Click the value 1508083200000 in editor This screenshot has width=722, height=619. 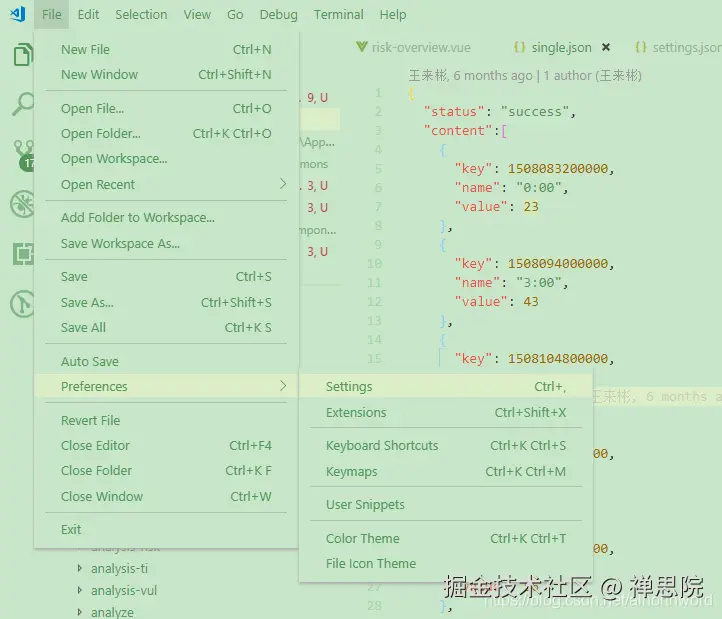558,169
